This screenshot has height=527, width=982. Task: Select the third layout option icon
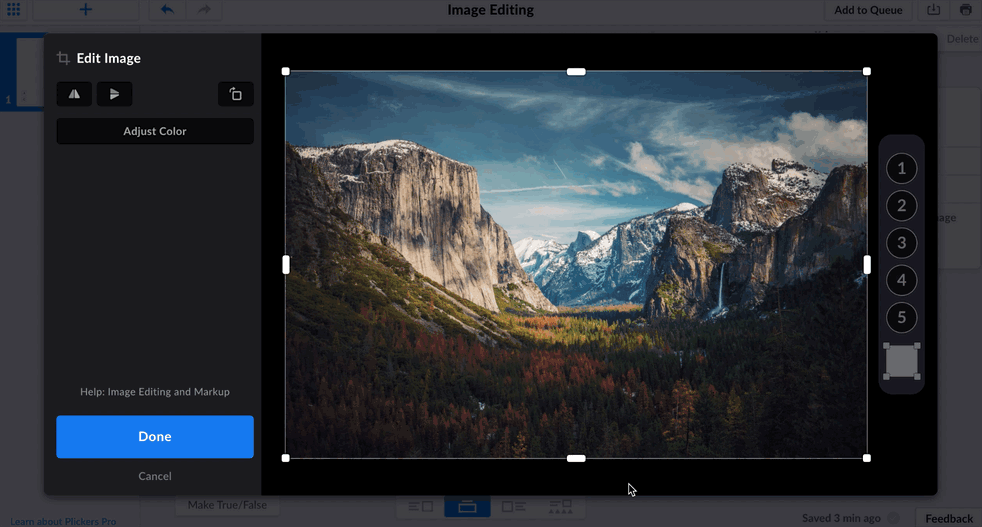514,506
